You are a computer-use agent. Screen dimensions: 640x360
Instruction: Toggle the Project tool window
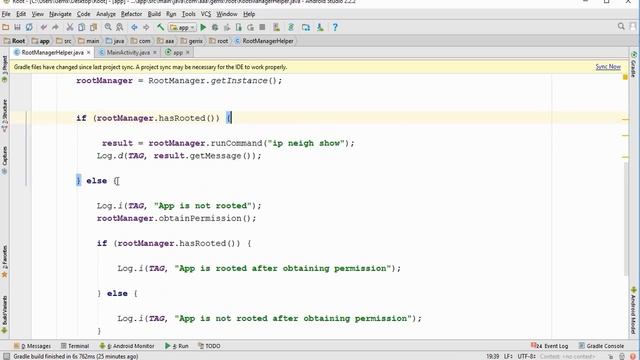(4, 69)
